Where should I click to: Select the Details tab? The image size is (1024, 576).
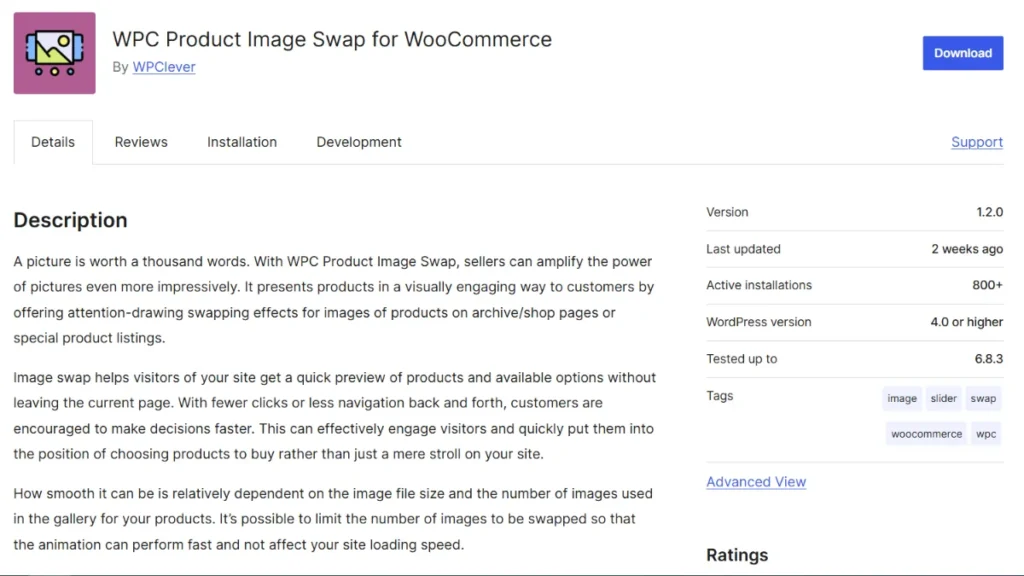coord(52,142)
